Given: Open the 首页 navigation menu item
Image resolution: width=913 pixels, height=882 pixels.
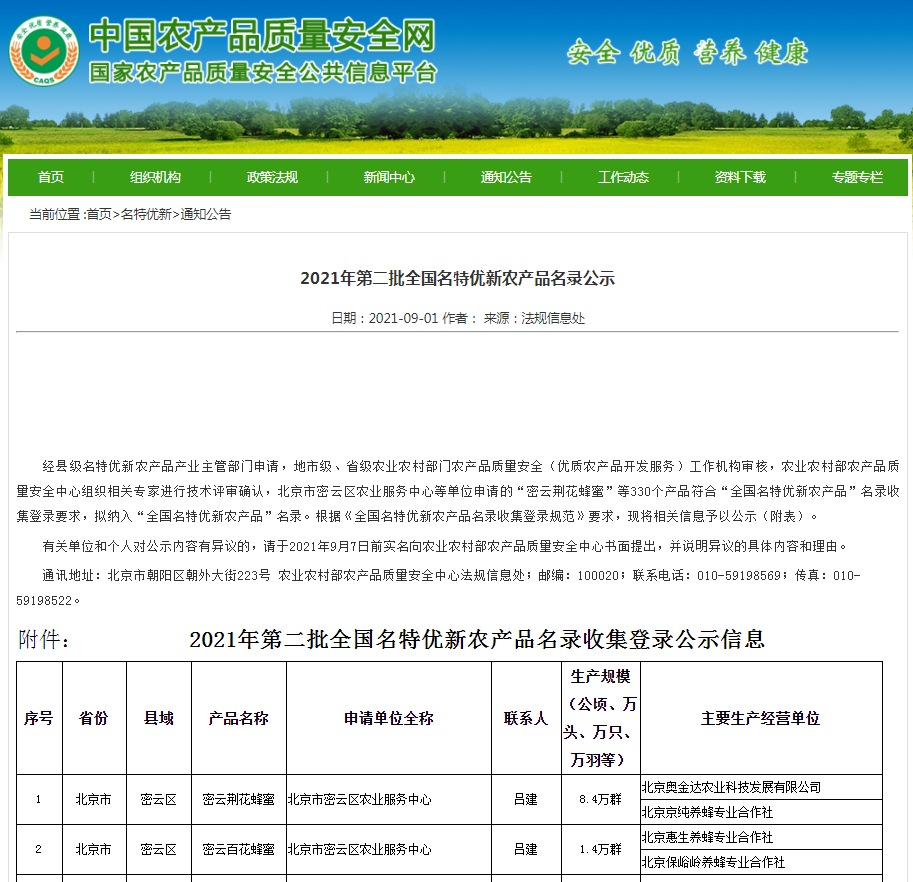Looking at the screenshot, I should pos(51,177).
